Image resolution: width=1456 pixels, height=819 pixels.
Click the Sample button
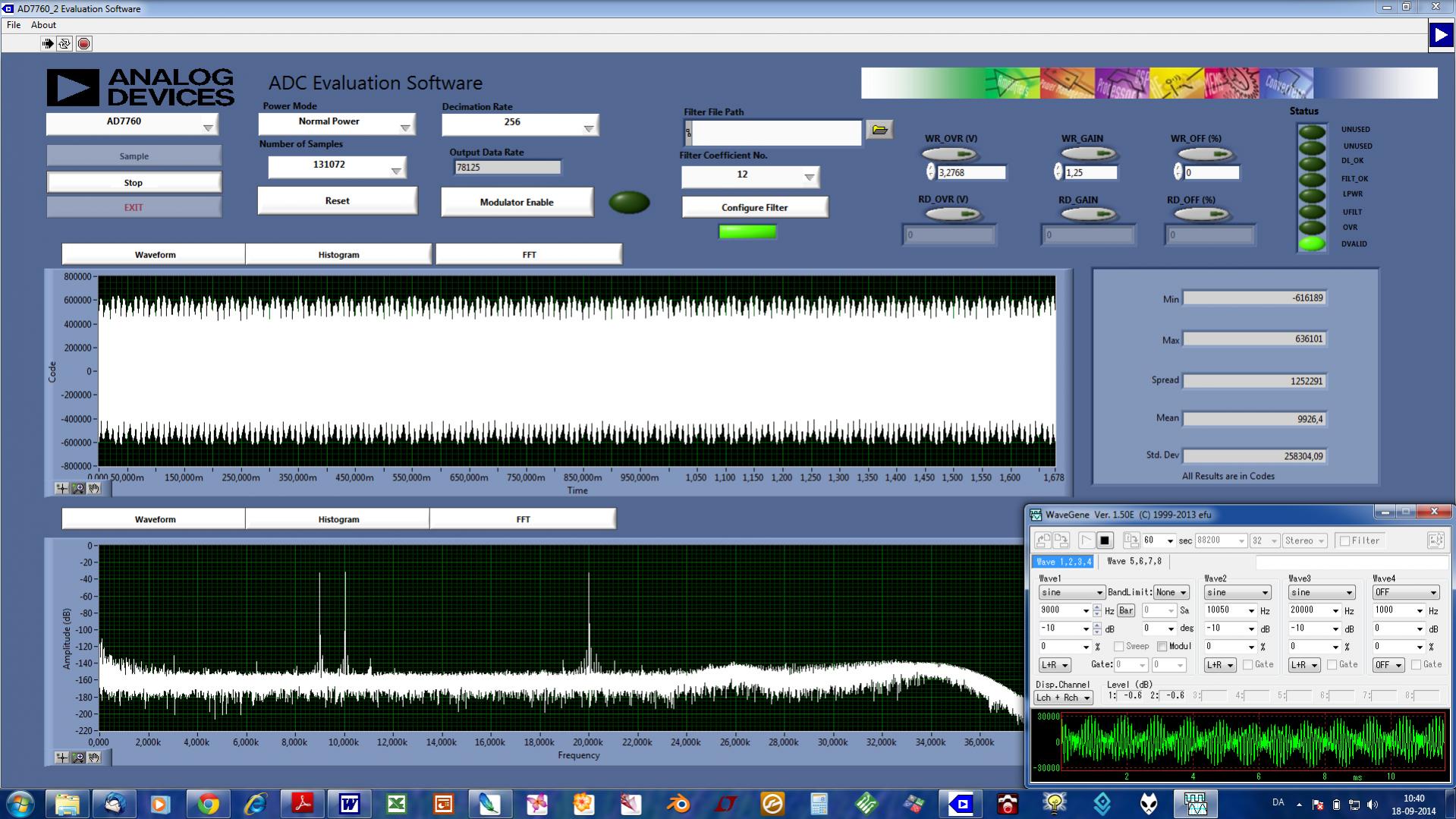point(134,156)
